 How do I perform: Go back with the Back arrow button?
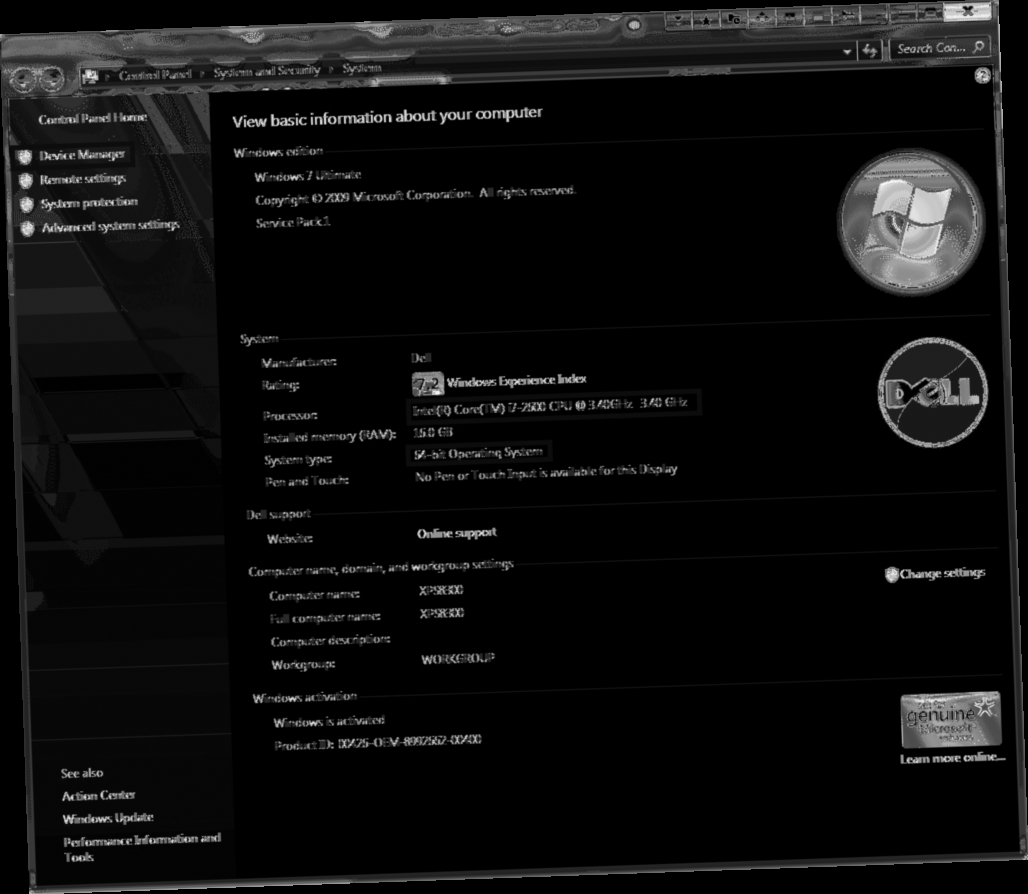[x=24, y=79]
